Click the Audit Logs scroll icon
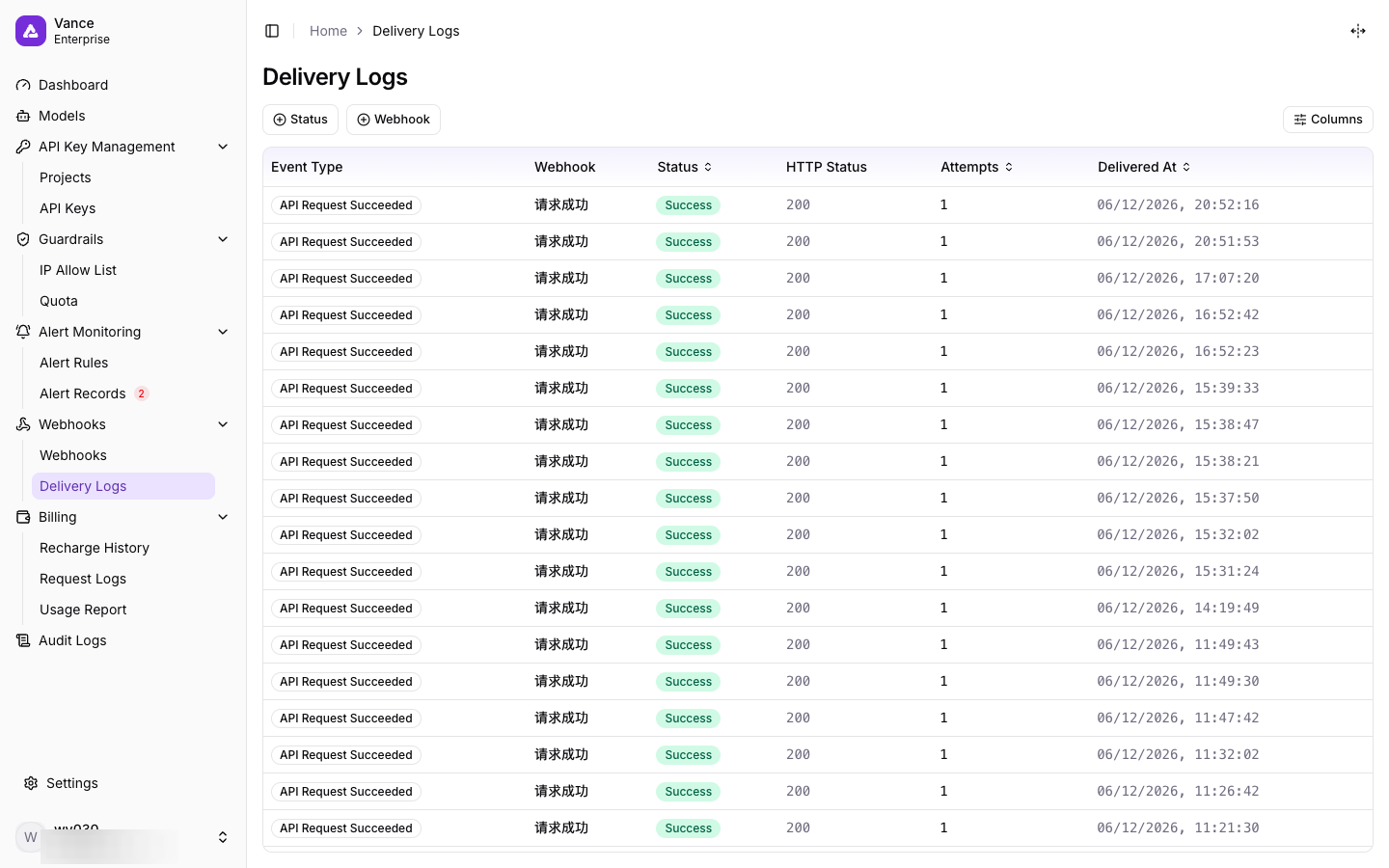1389x868 pixels. [x=23, y=640]
